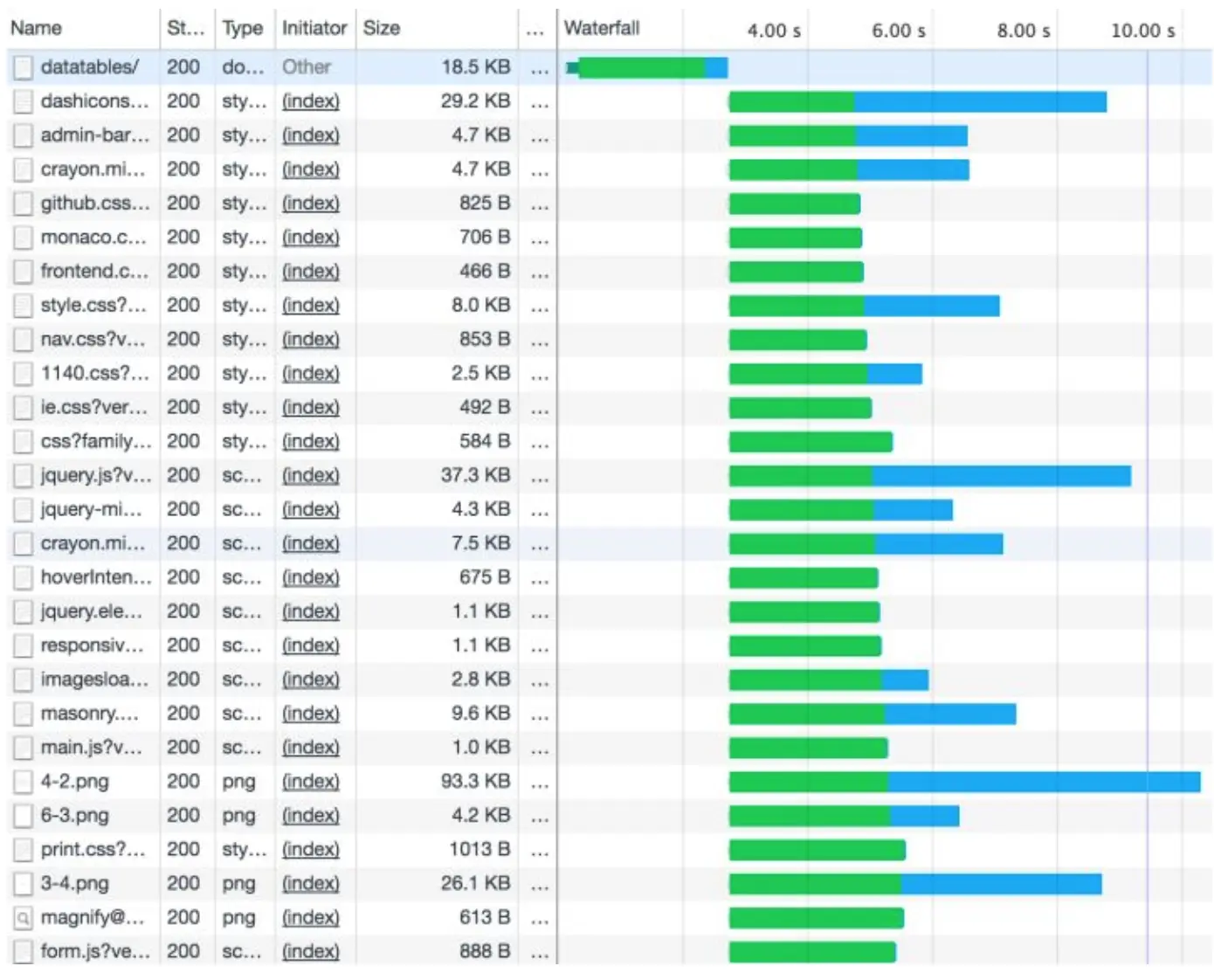The width and height of the screenshot is (1214, 980).
Task: Click the waterfall bar for jquery.js?v…
Action: click(x=930, y=476)
